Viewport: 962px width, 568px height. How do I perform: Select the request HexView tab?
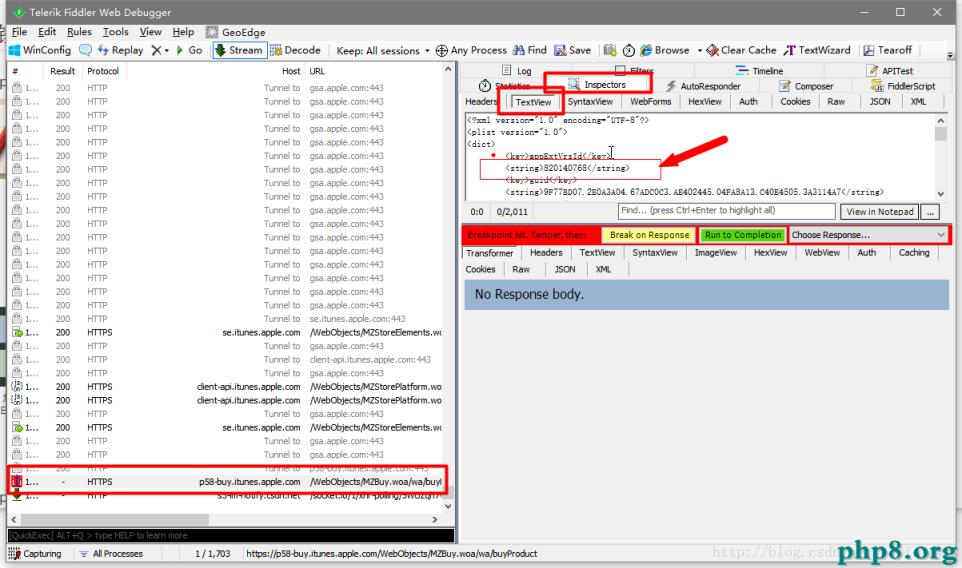coord(705,102)
